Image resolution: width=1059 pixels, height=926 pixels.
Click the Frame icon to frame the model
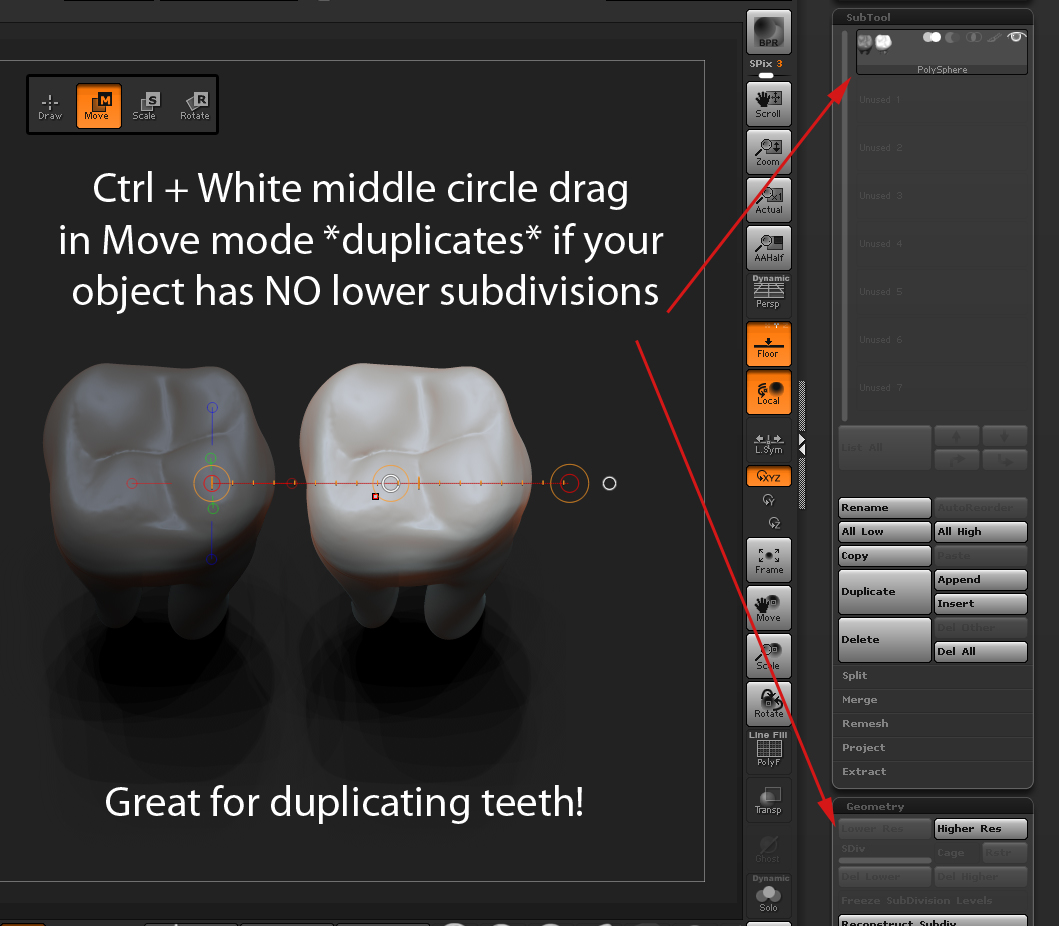[x=767, y=559]
